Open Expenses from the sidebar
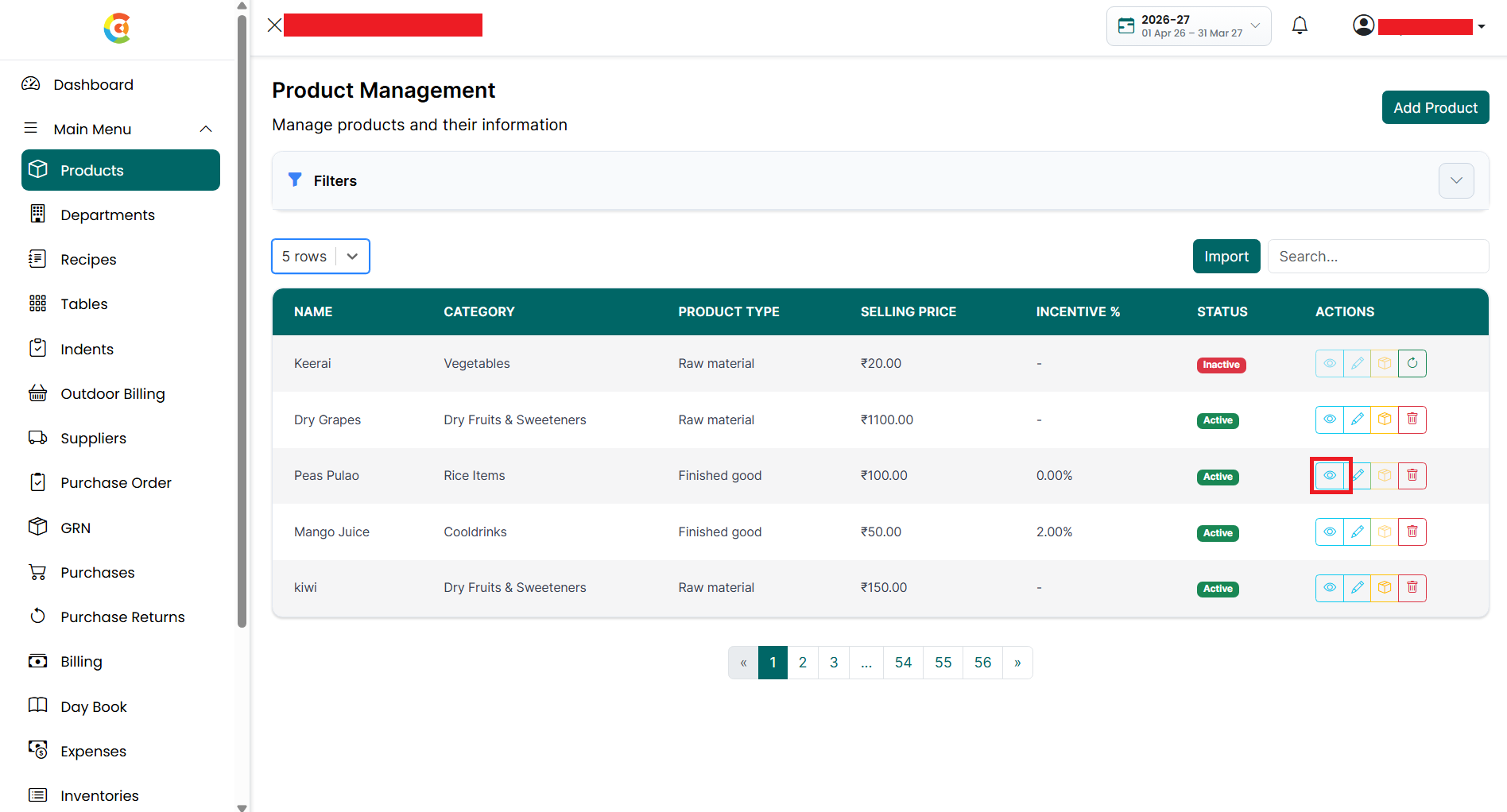 (x=121, y=752)
